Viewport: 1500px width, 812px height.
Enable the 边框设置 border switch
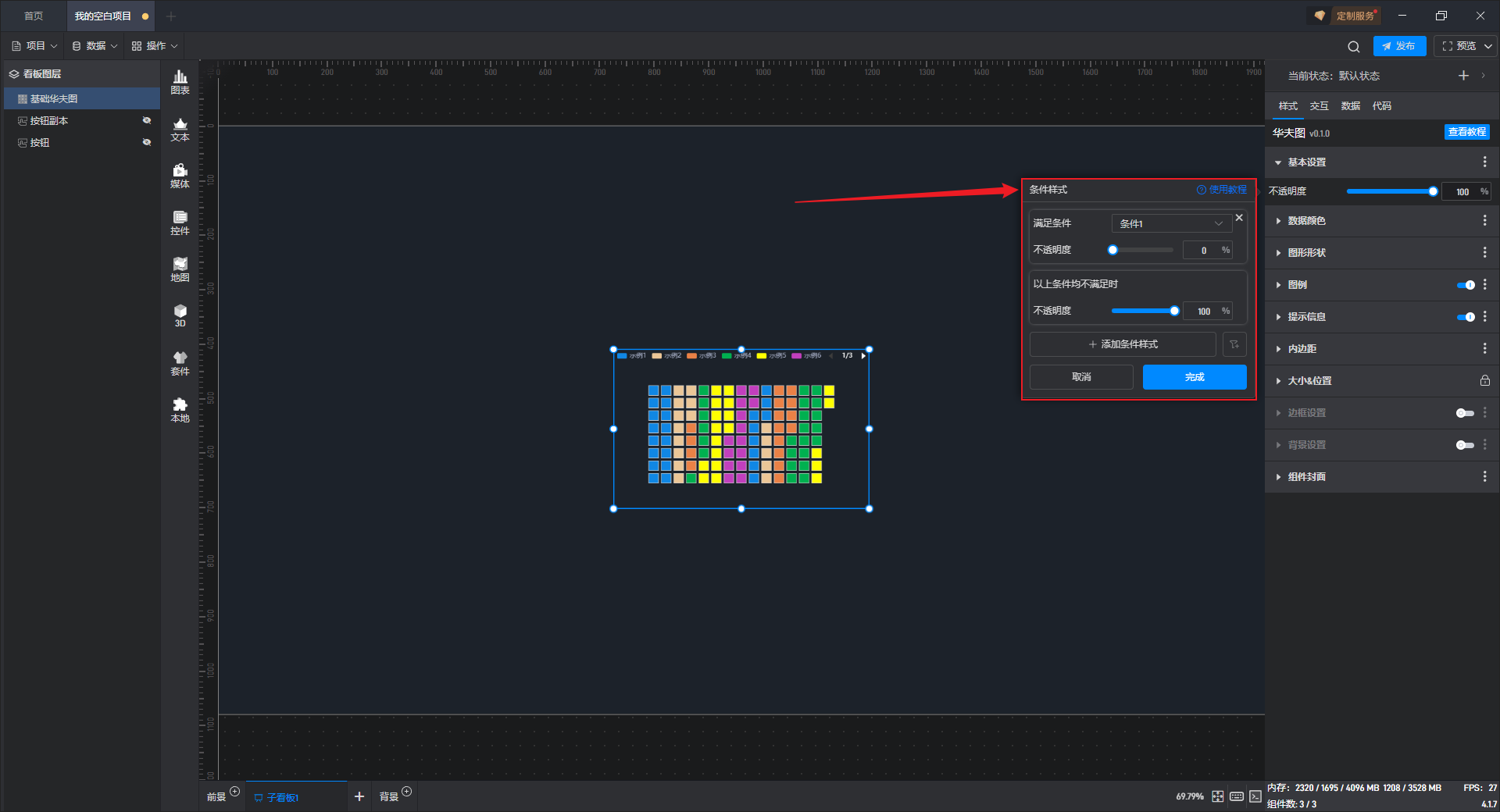[1465, 413]
